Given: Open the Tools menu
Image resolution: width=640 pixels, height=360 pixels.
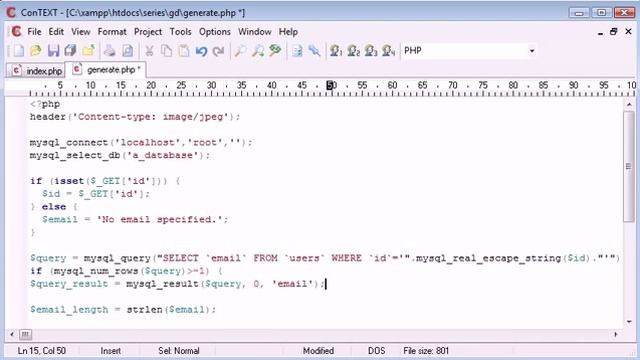Looking at the screenshot, I should pos(180,31).
